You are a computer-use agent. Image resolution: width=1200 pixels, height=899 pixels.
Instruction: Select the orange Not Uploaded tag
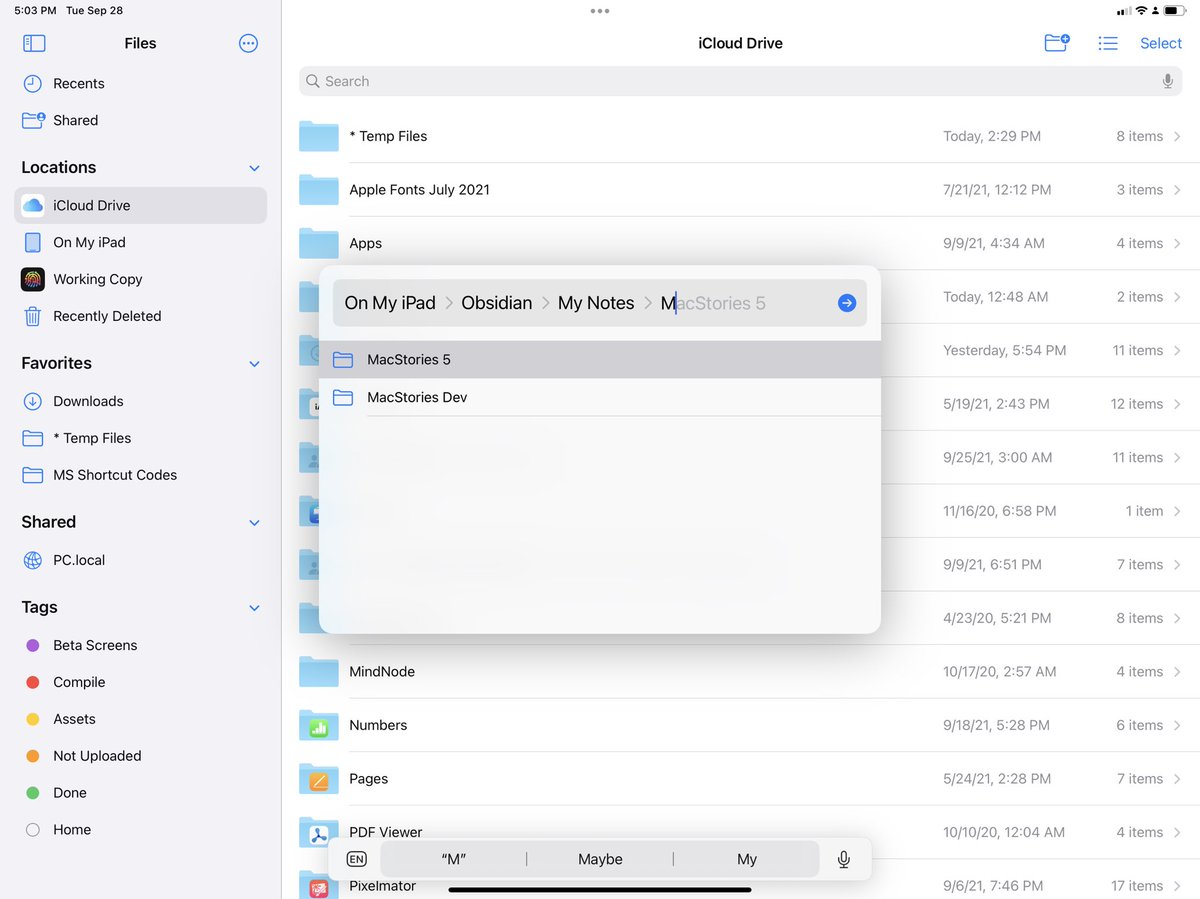click(140, 756)
